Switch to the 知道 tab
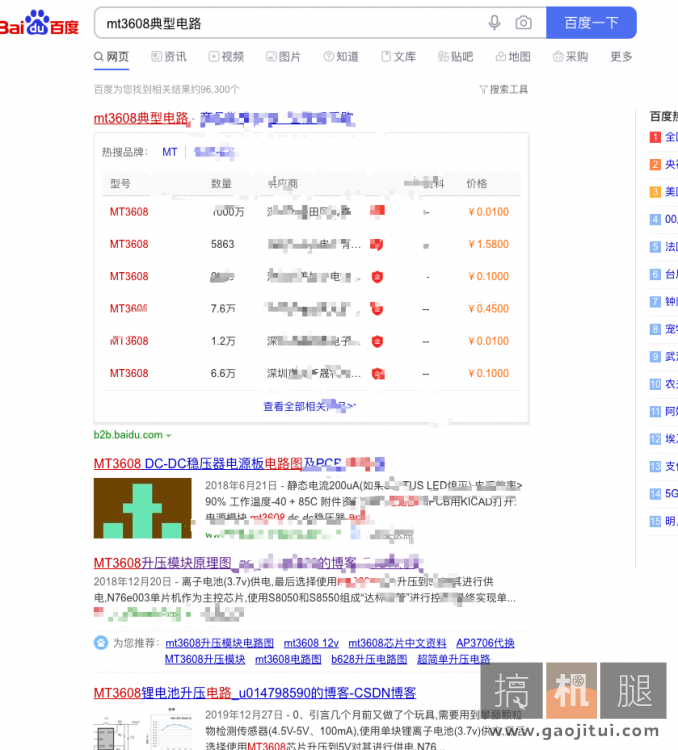Screen dimensions: 678x750 (341, 57)
